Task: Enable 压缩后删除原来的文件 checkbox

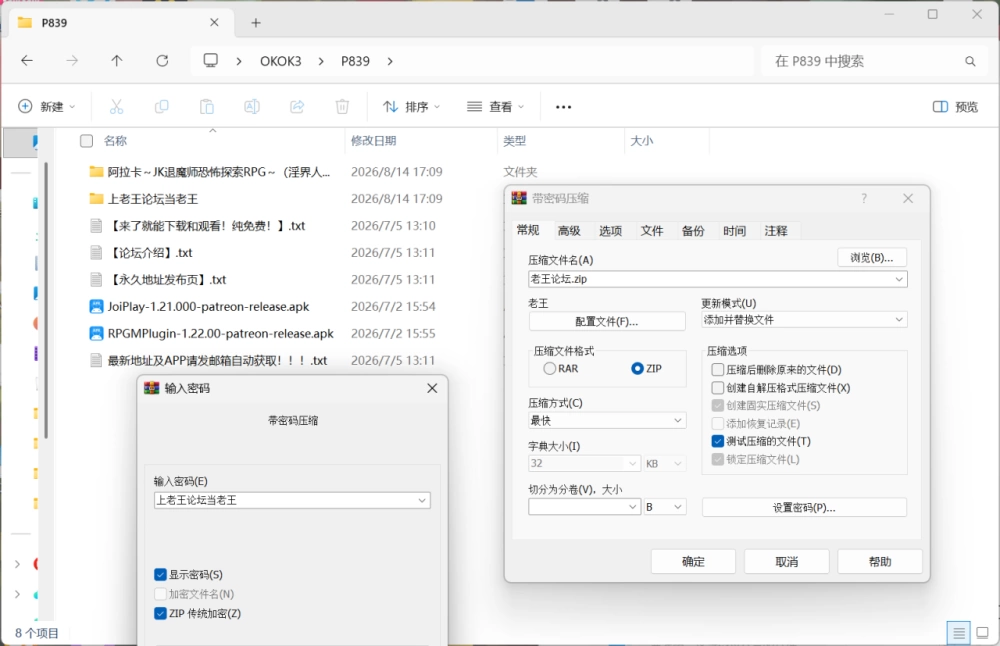Action: pos(717,370)
